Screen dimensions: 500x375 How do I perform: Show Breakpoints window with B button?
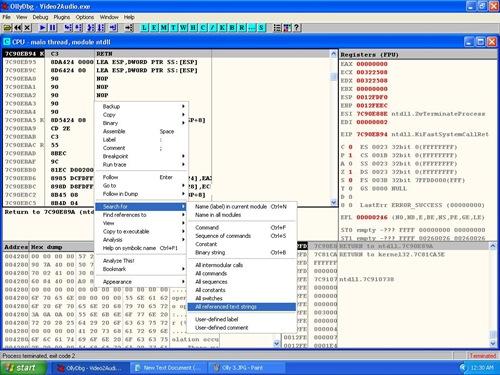point(232,28)
